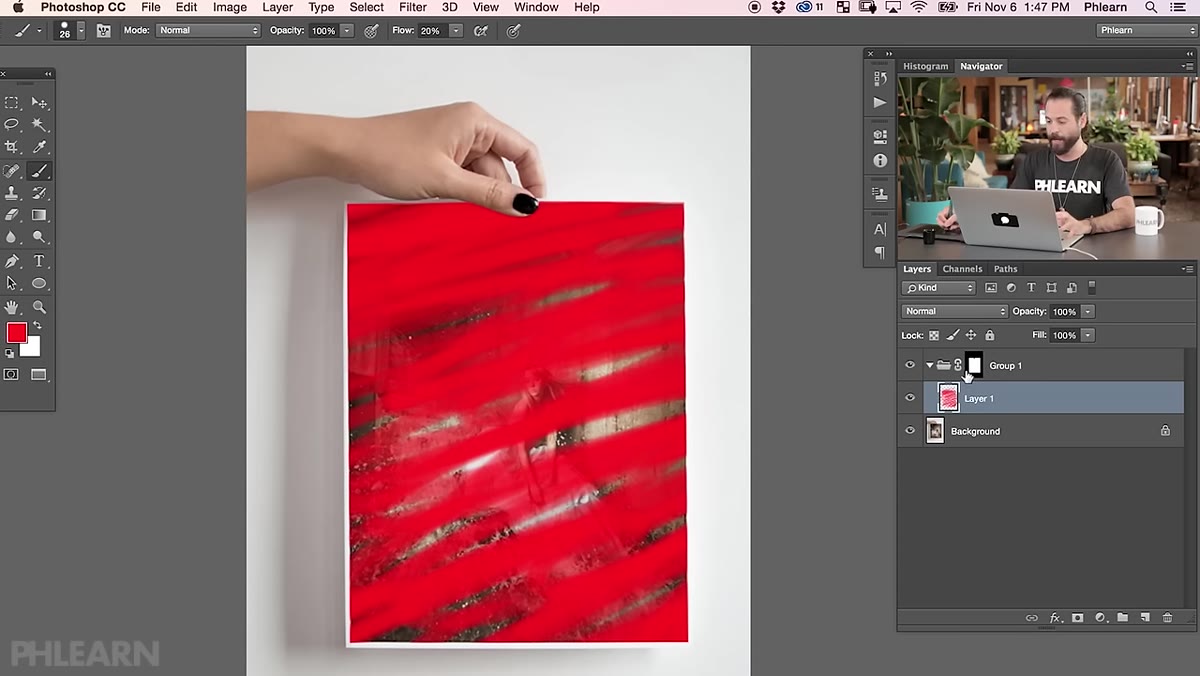Open the Character panel icon

pos(880,229)
